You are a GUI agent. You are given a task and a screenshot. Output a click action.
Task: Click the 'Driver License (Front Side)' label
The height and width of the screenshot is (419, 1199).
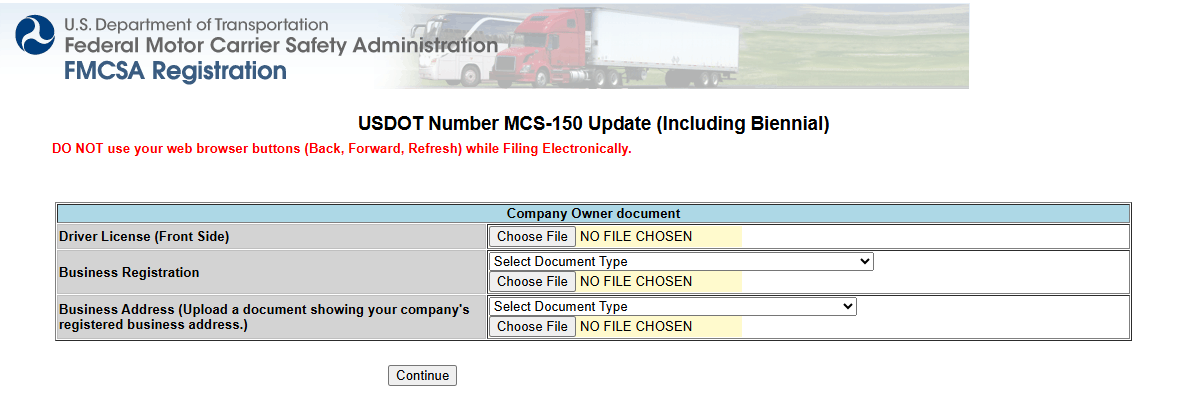coord(144,237)
